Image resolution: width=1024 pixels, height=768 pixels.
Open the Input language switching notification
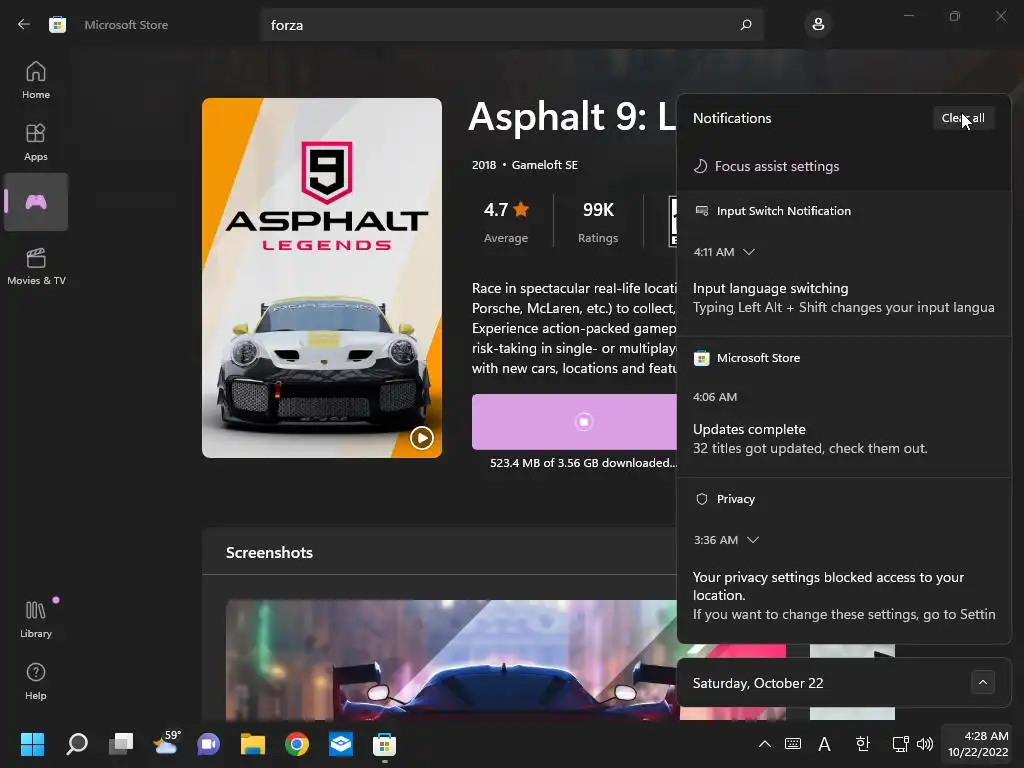(x=844, y=298)
